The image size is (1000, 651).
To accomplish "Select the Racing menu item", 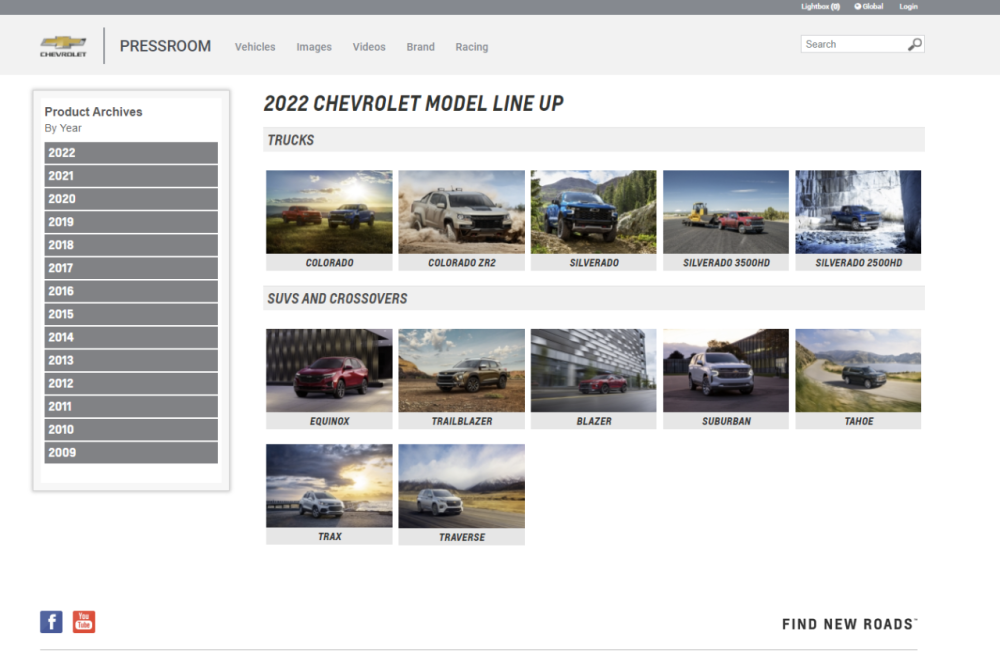I will tap(472, 47).
